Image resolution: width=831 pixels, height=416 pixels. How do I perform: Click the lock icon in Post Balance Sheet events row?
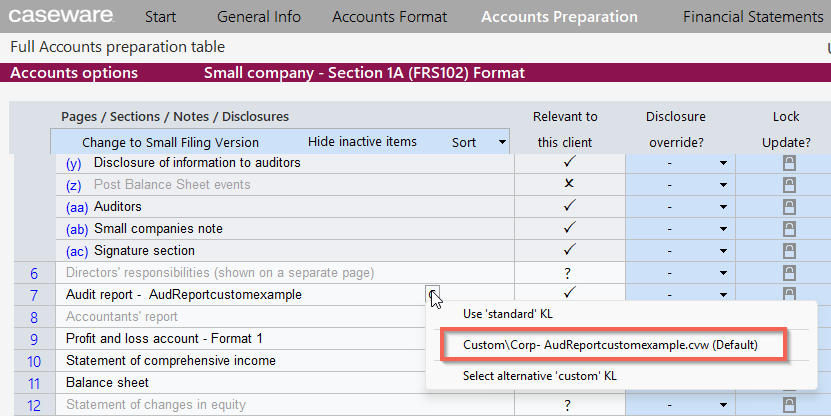point(789,185)
